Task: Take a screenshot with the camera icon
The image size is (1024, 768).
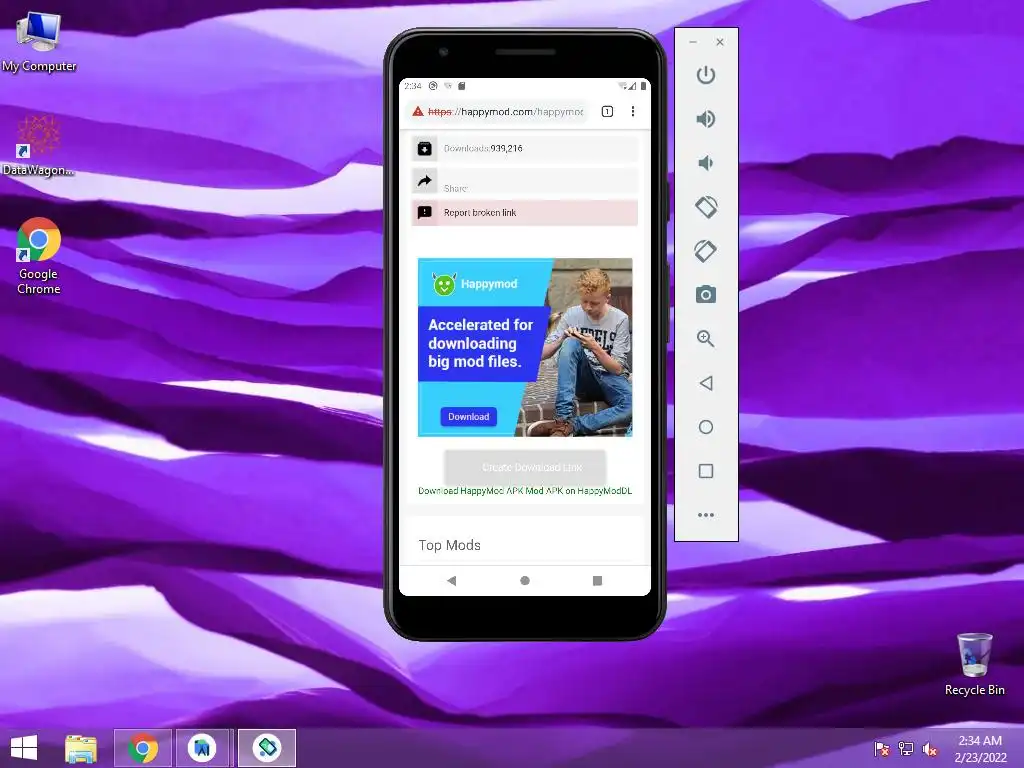Action: tap(705, 295)
